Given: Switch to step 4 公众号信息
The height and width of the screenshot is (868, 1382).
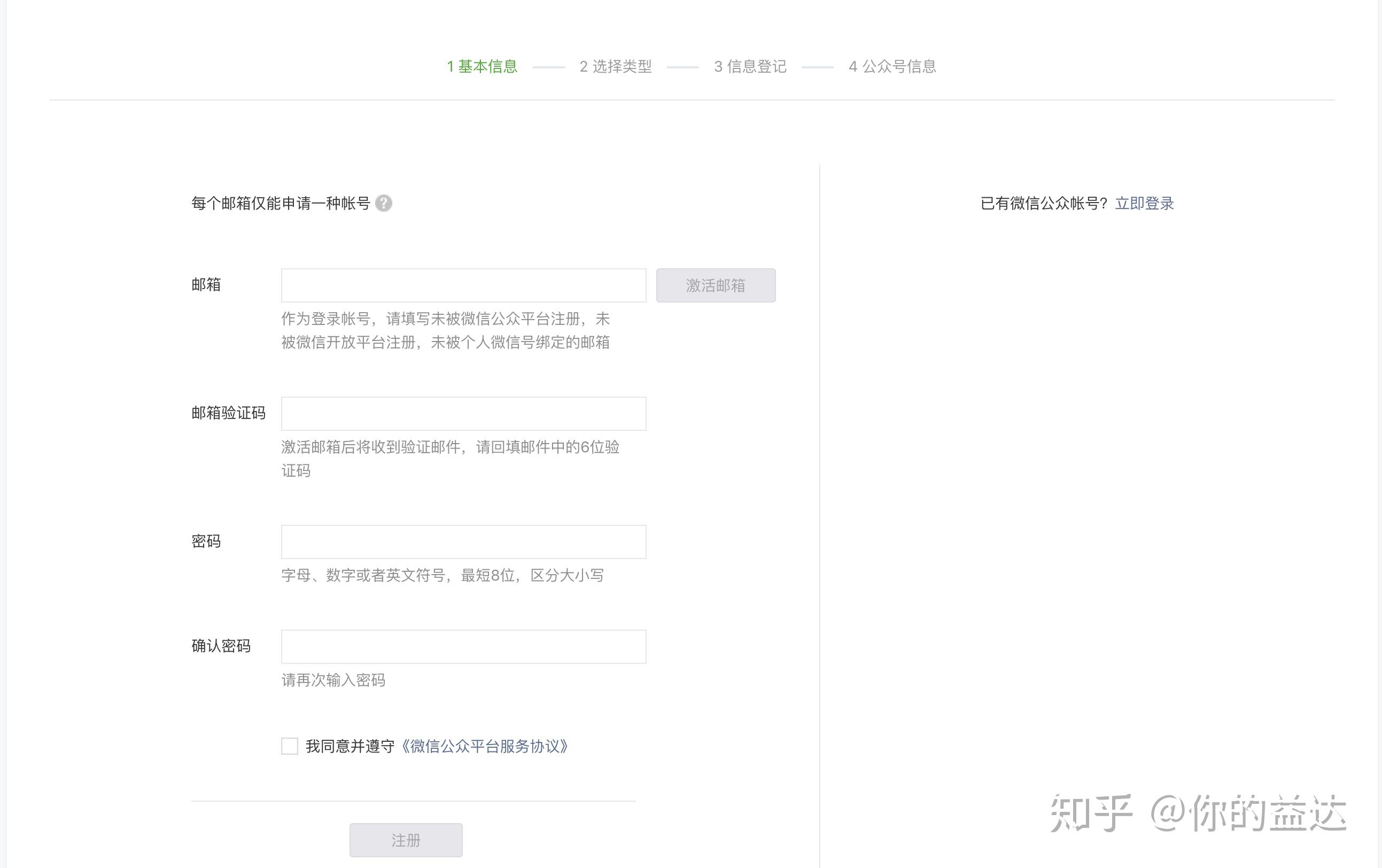Looking at the screenshot, I should click(x=892, y=67).
